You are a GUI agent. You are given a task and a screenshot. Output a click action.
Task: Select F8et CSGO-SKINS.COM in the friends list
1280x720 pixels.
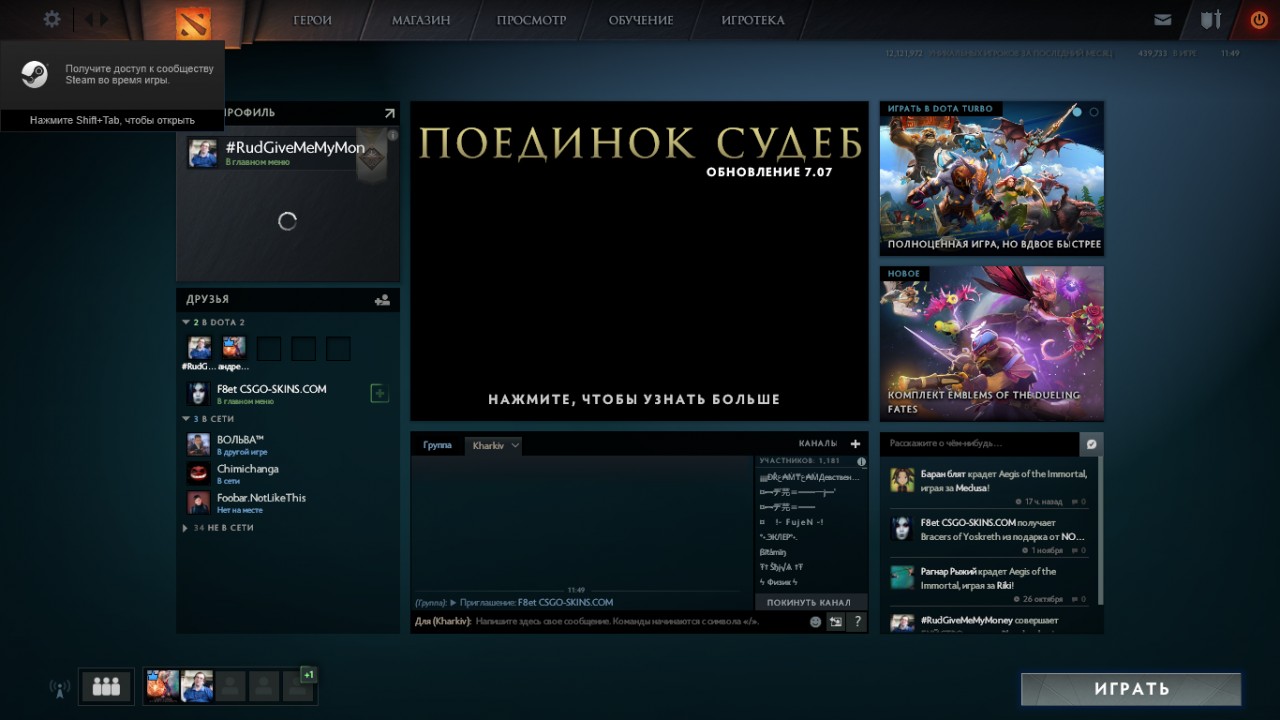click(x=275, y=394)
